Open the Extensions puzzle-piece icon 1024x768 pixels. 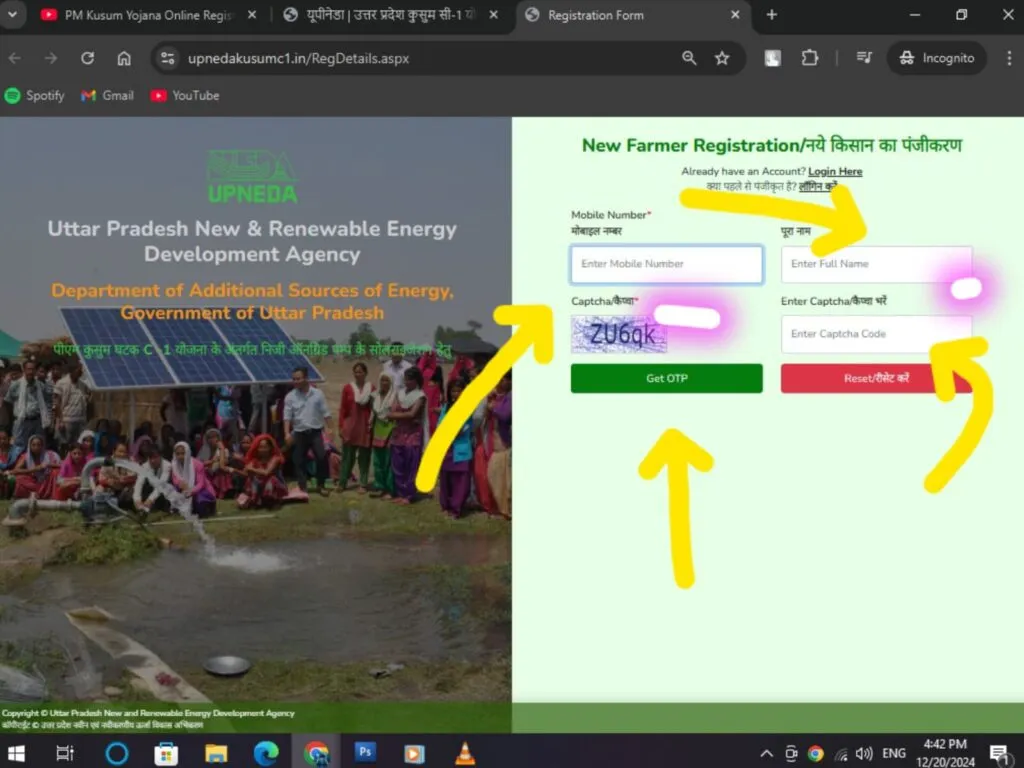pos(812,58)
